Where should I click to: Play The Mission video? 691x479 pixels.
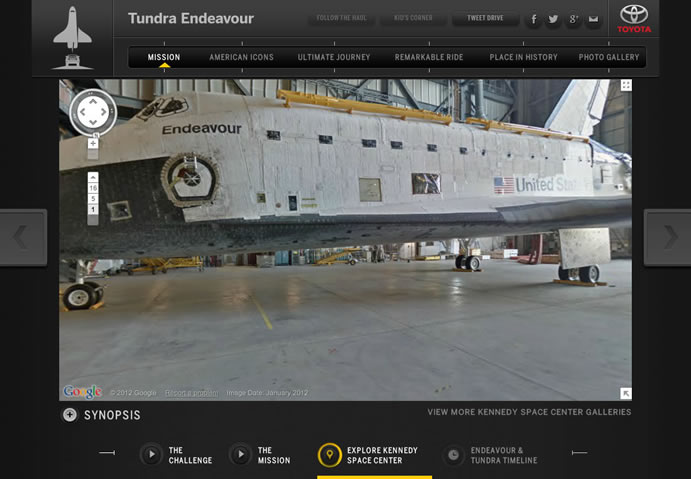point(241,454)
